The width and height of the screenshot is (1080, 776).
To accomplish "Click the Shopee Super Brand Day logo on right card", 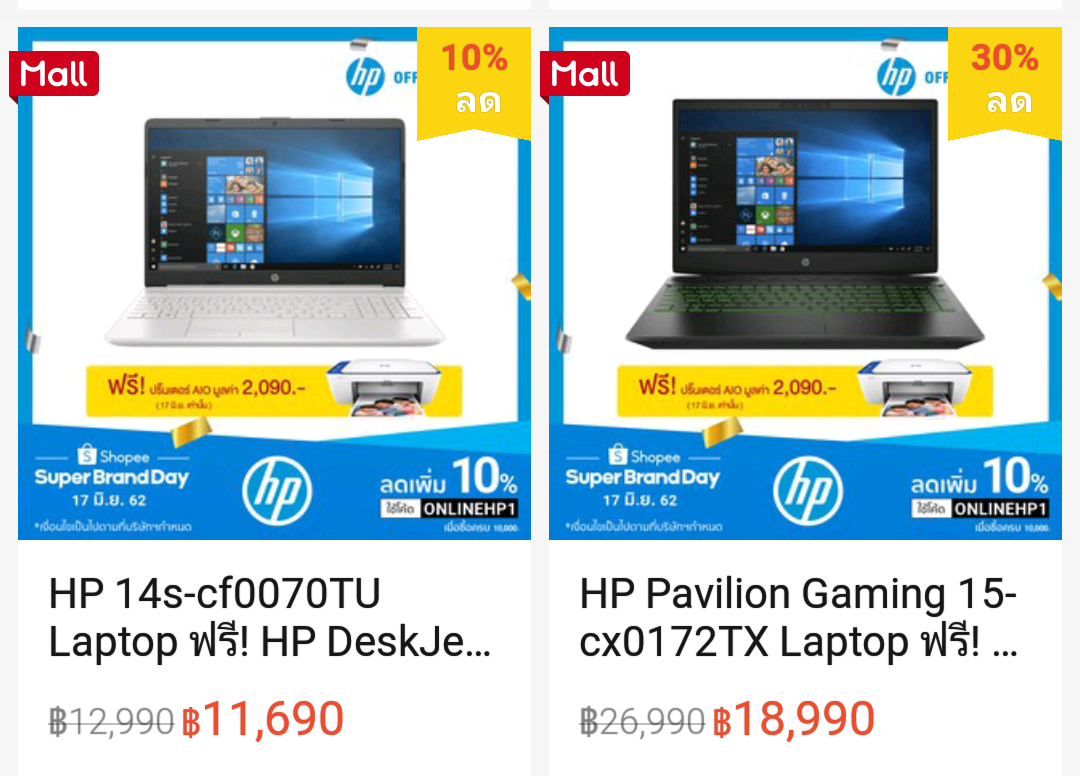I will point(643,477).
